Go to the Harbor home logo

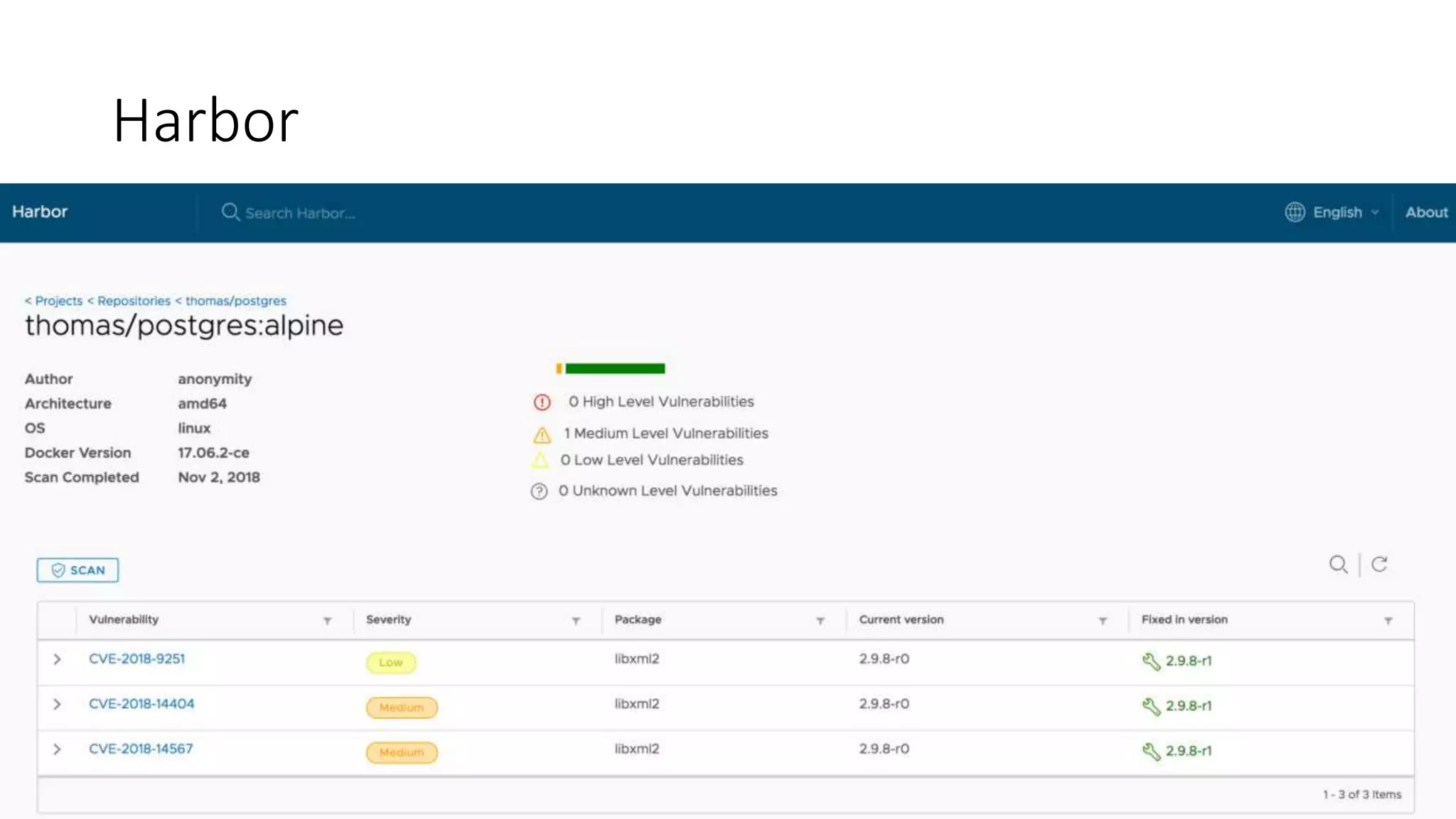(x=40, y=212)
